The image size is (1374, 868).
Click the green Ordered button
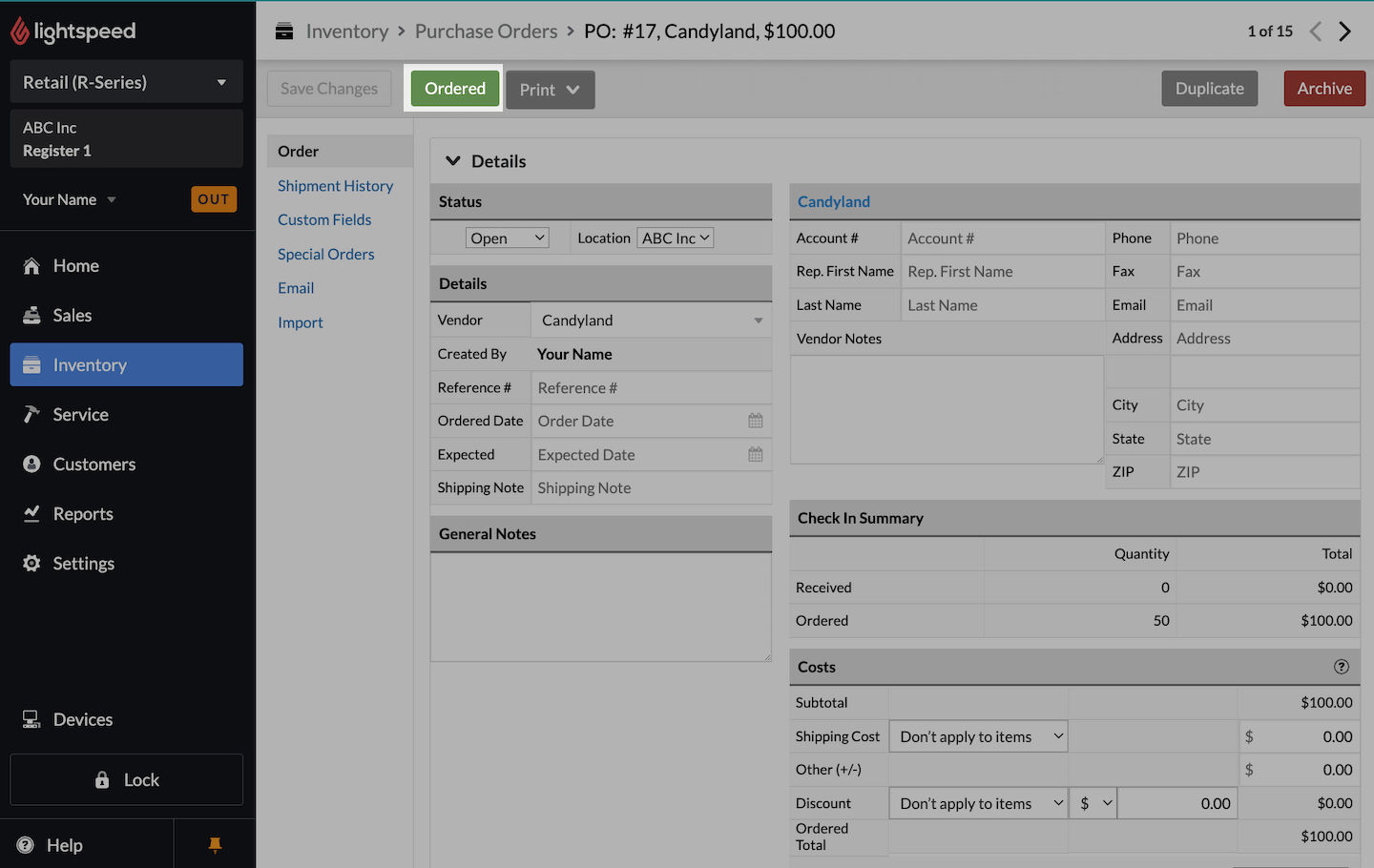pos(455,89)
